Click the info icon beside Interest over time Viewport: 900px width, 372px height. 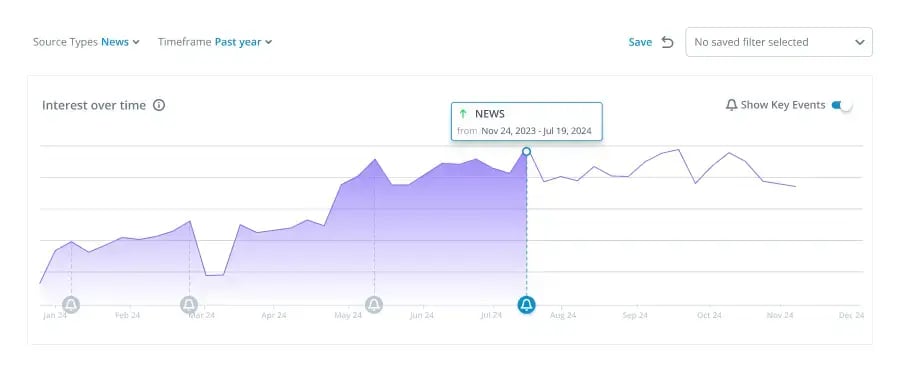click(159, 105)
